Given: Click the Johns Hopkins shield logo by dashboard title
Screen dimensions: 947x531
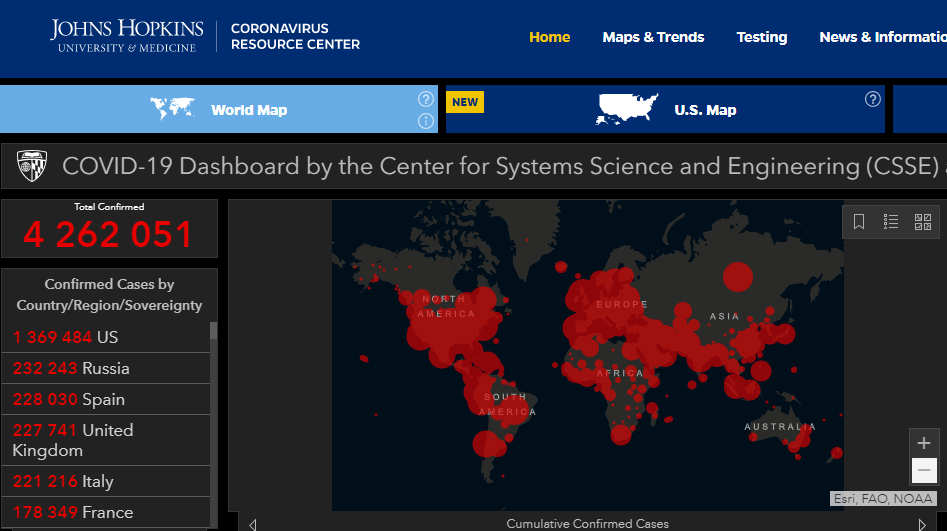Looking at the screenshot, I should point(31,166).
